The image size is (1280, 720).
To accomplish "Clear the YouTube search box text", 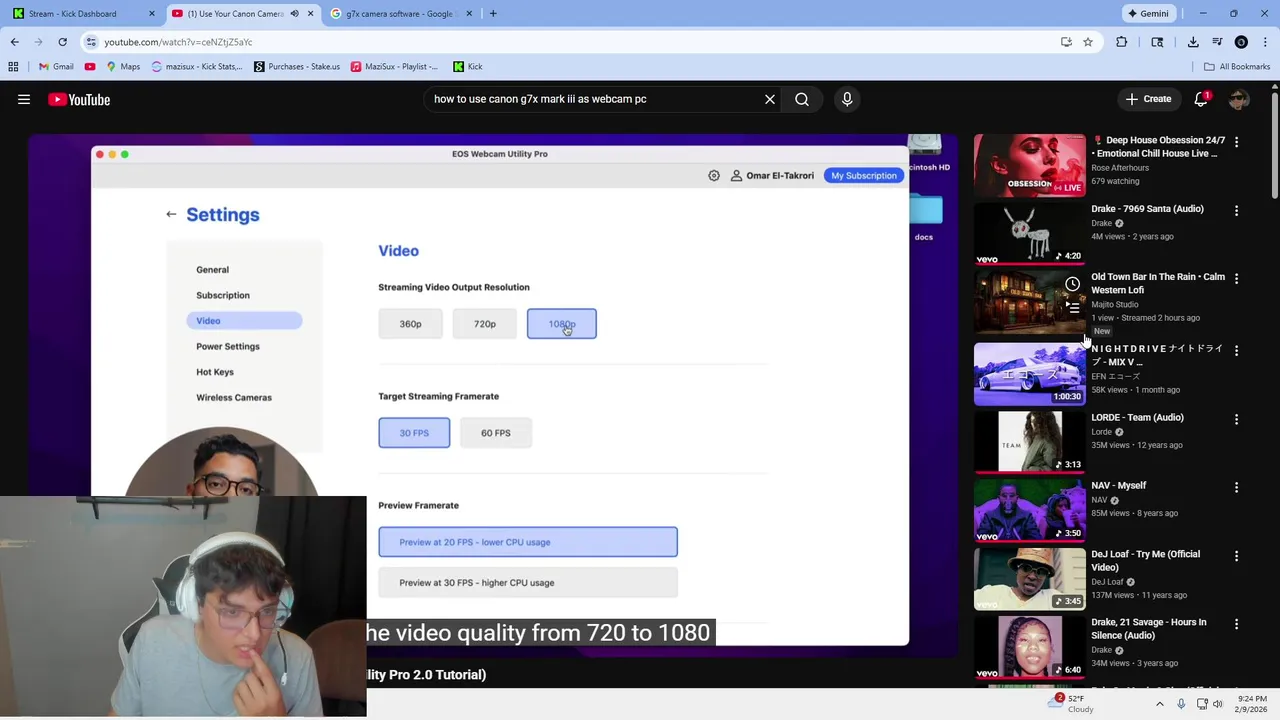I will coord(770,99).
